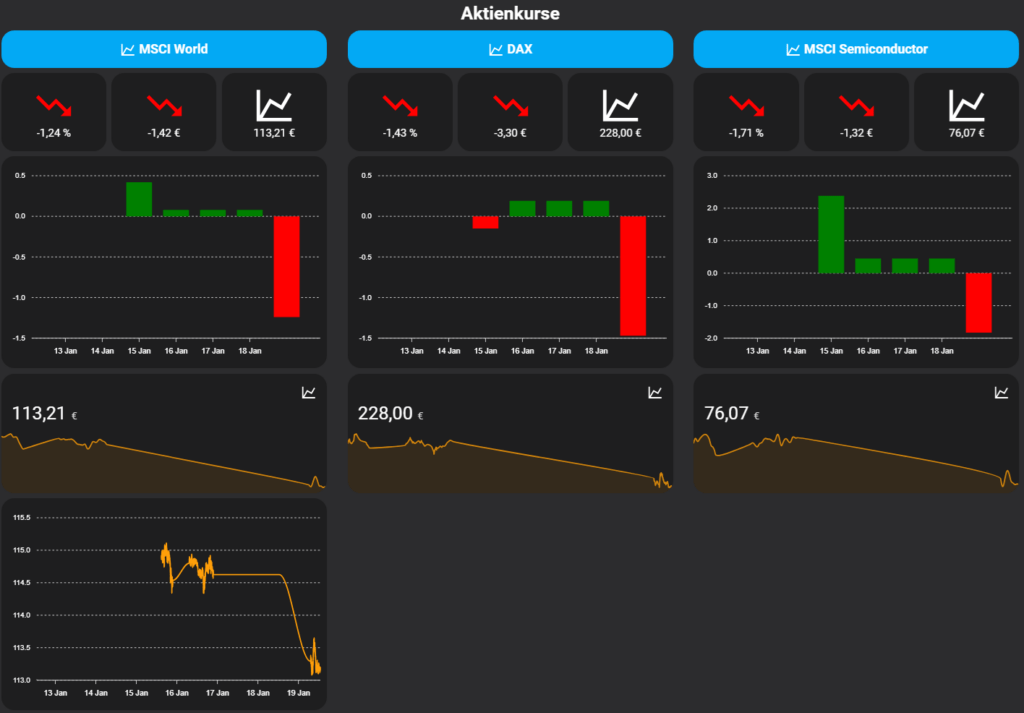Image resolution: width=1024 pixels, height=713 pixels.
Task: Open the MSCI Semiconductor header button
Action: pos(856,48)
